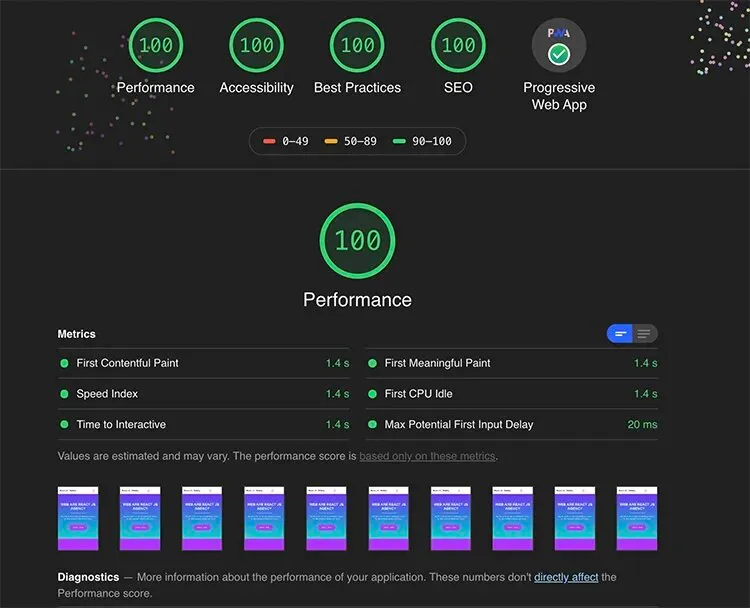This screenshot has height=608, width=750.
Task: Click the Best Practices category label
Action: click(357, 88)
